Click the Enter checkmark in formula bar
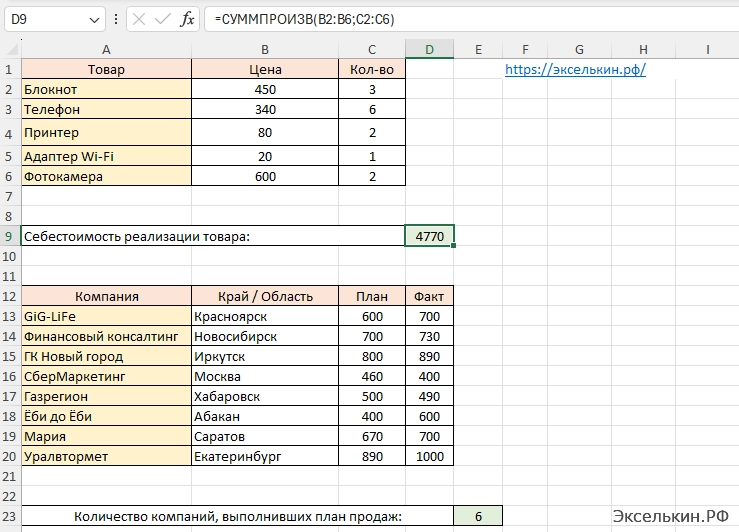This screenshot has width=739, height=532. point(162,19)
